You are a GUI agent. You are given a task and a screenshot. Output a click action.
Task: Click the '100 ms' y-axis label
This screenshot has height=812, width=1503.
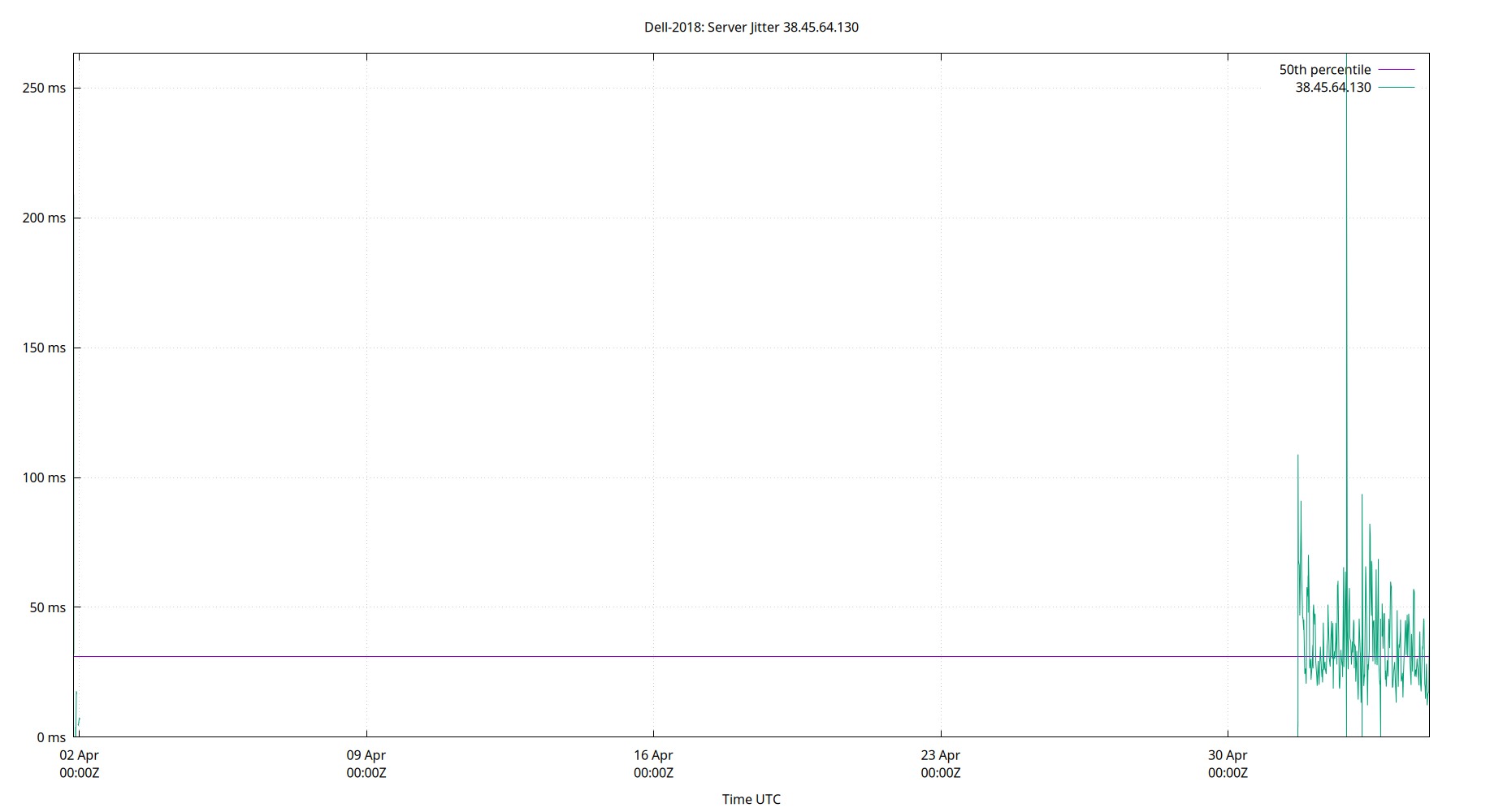[x=44, y=477]
